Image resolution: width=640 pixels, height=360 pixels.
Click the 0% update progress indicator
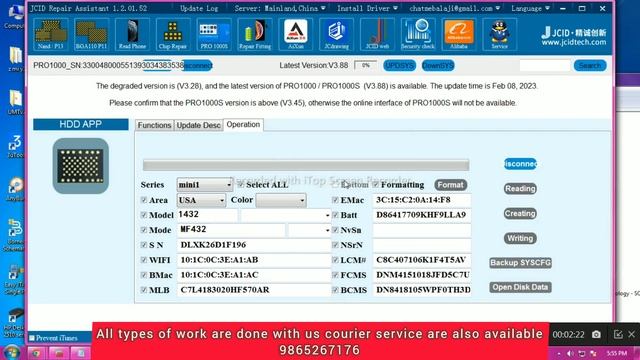tap(365, 65)
